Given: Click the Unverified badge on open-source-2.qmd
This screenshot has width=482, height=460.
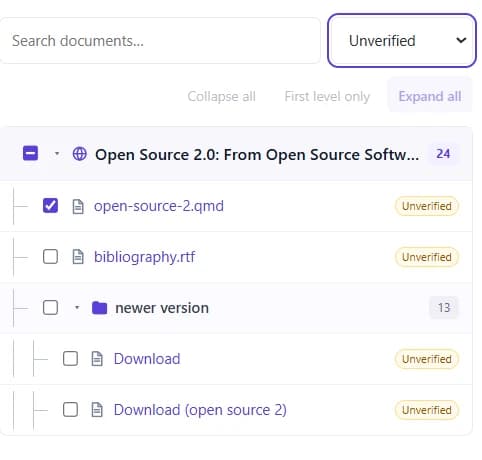Looking at the screenshot, I should point(427,206).
